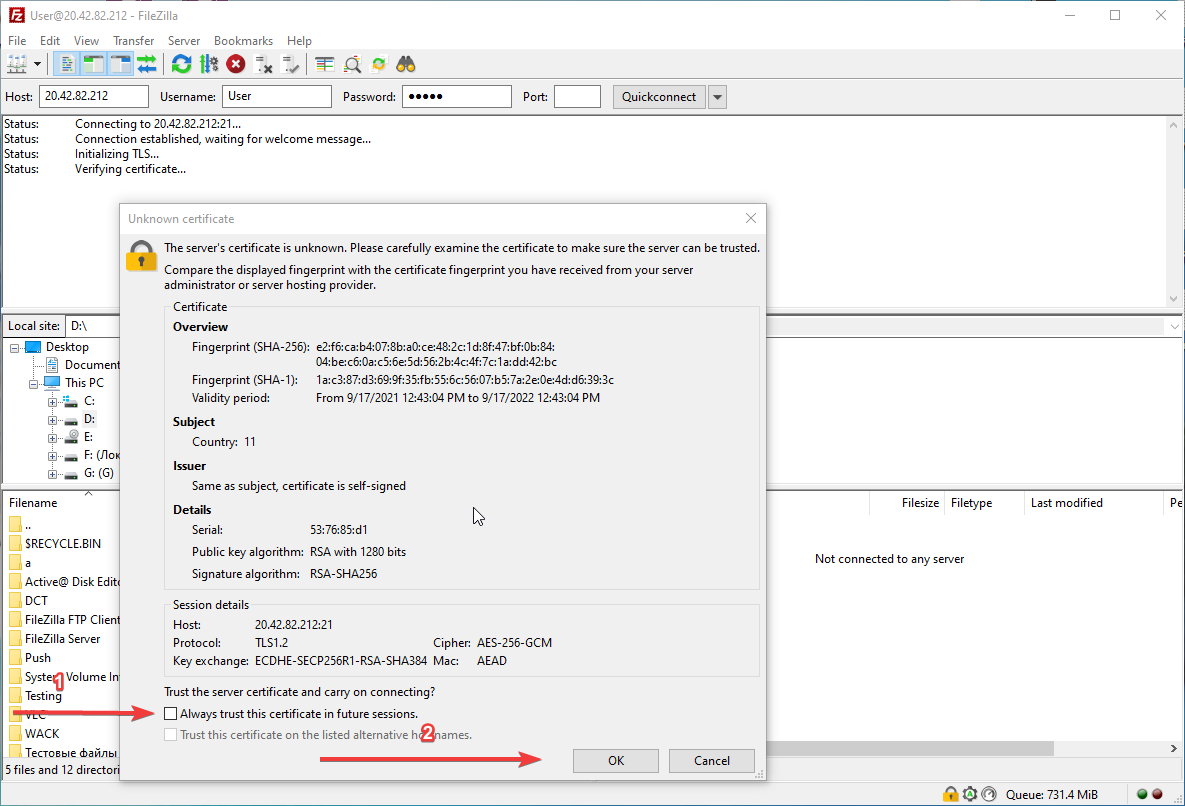Image resolution: width=1185 pixels, height=806 pixels.
Task: Expand the C: drive node
Action: [x=52, y=402]
